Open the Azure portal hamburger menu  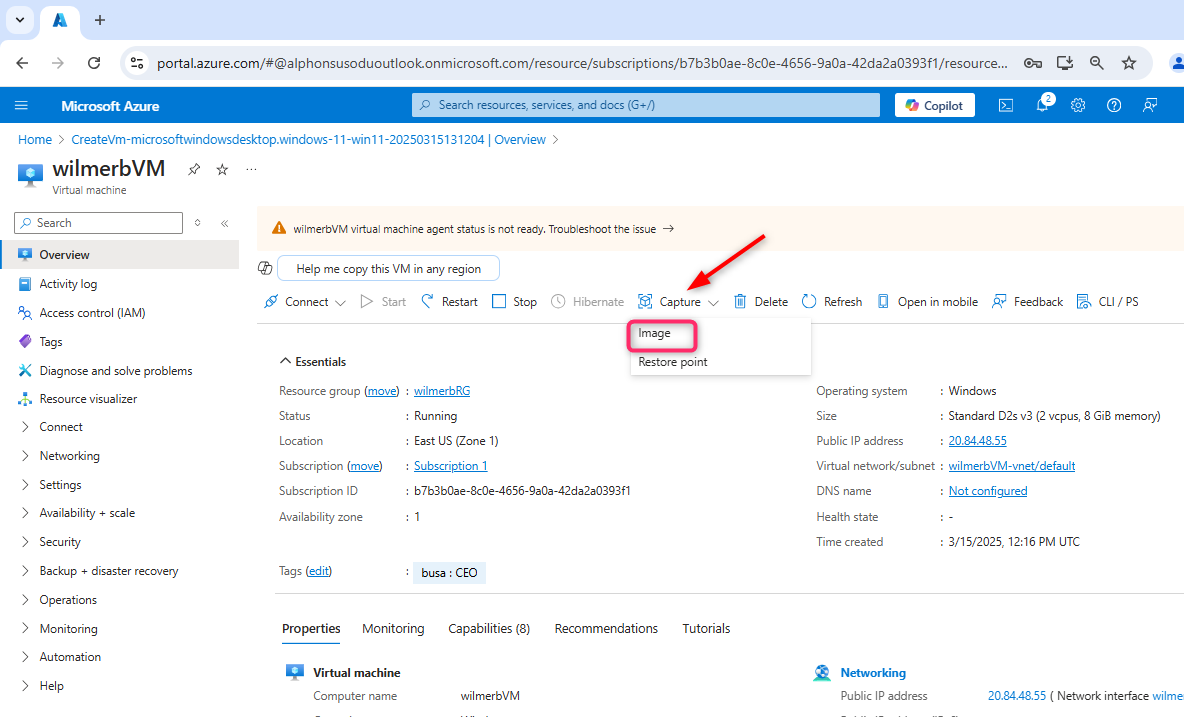click(21, 106)
